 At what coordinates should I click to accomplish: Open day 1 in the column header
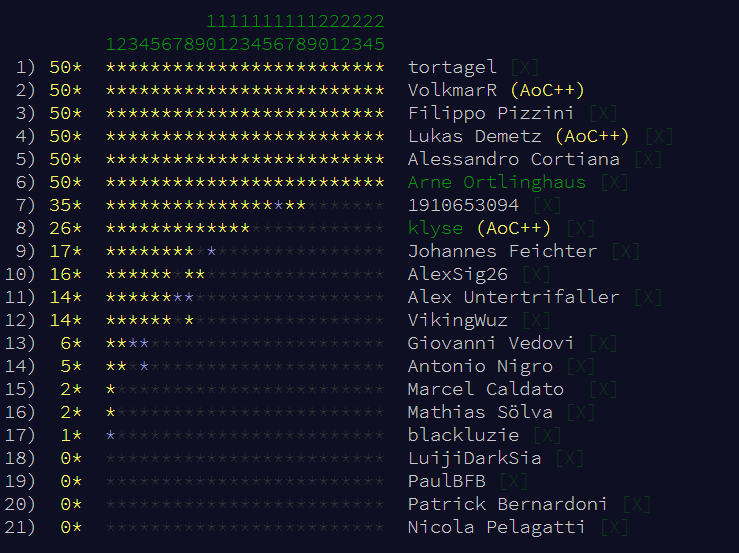(111, 44)
